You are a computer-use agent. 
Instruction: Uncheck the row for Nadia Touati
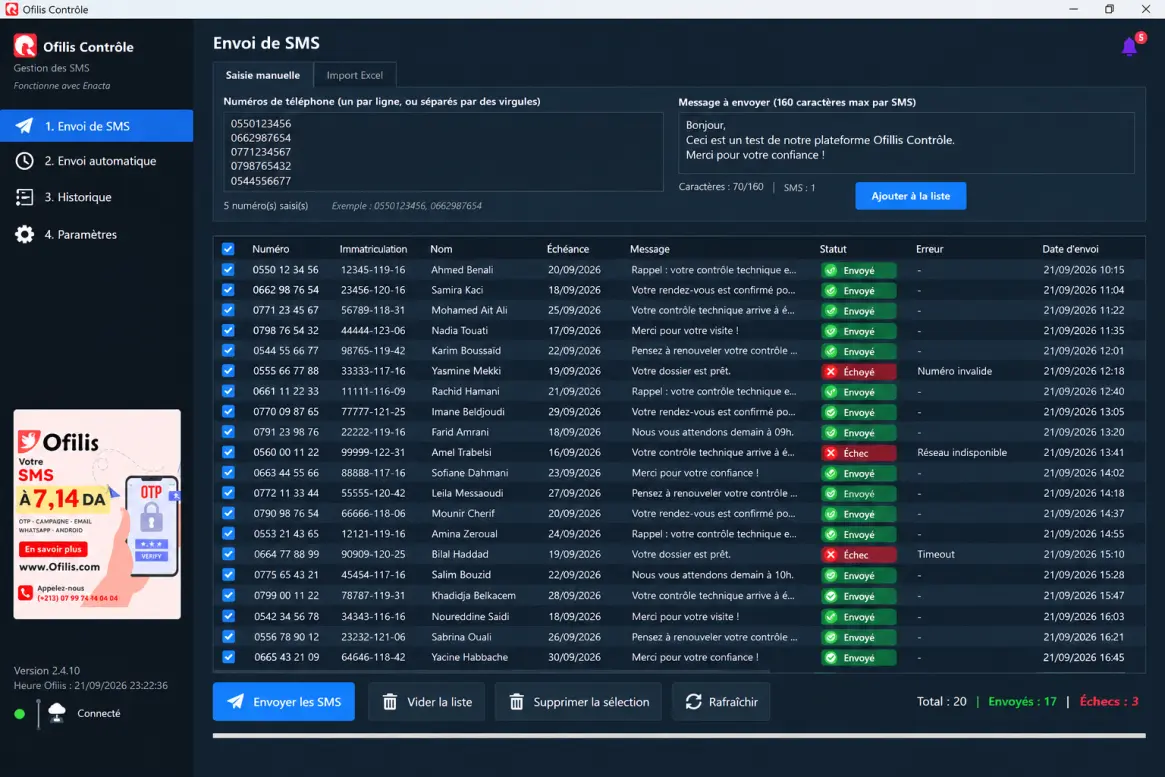coord(228,330)
